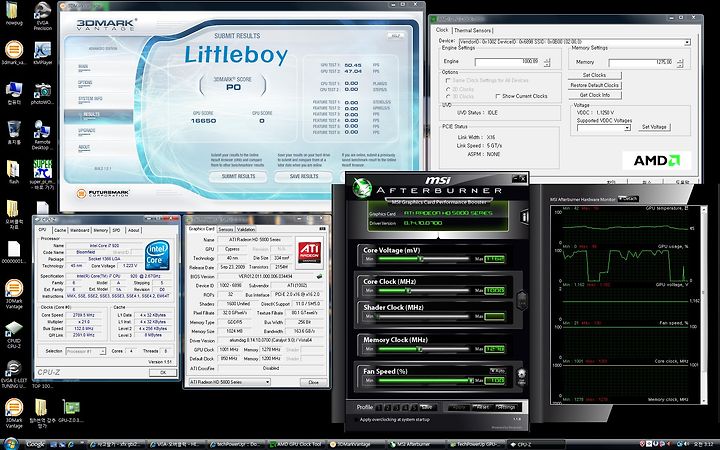Image resolution: width=720 pixels, height=450 pixels.
Task: Open the Supported VDDC Voltages dropdown
Action: [x=604, y=128]
